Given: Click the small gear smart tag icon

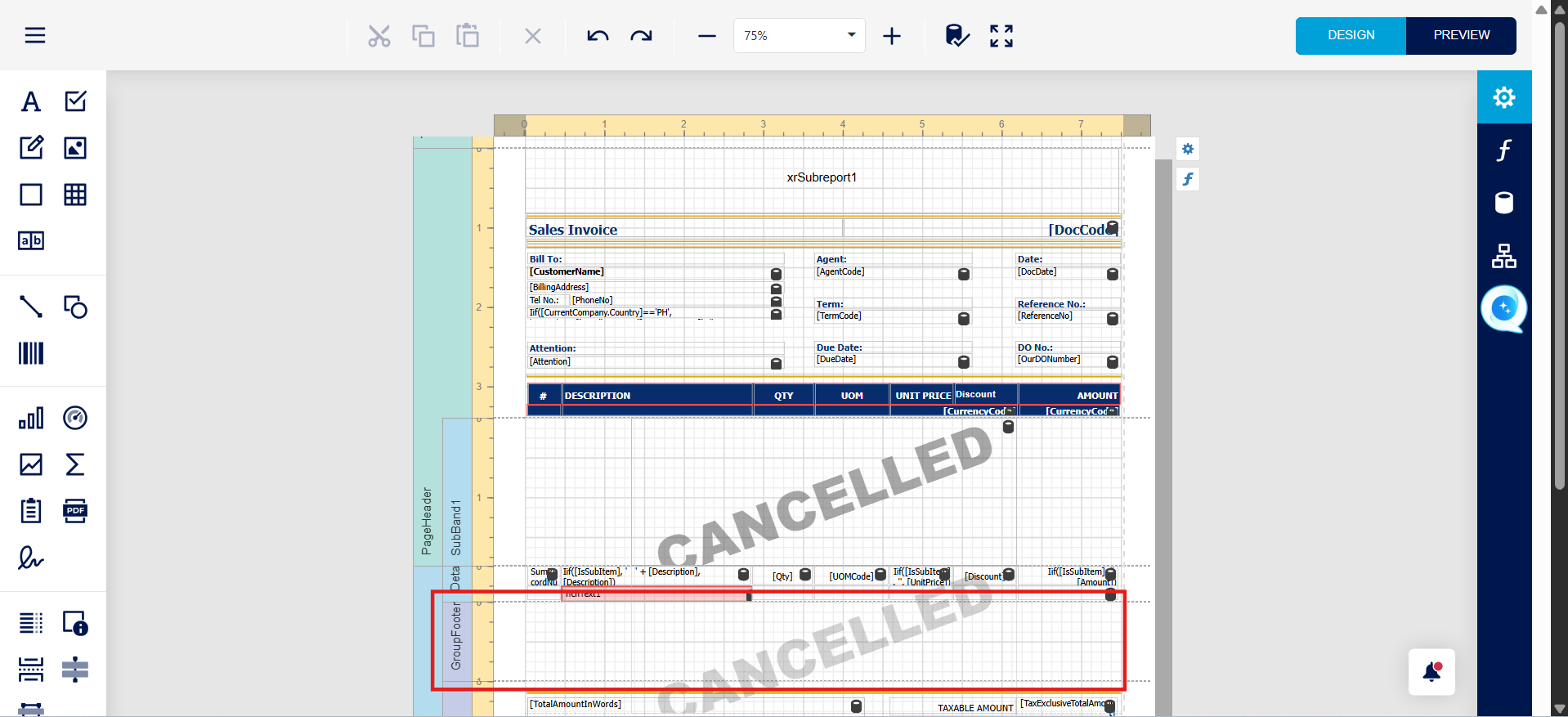Looking at the screenshot, I should [1188, 149].
